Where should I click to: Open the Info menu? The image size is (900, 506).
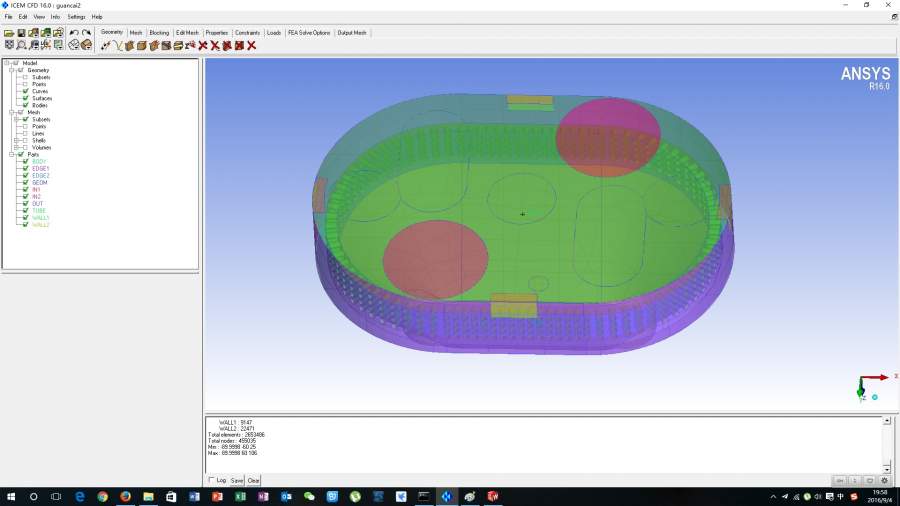(55, 17)
